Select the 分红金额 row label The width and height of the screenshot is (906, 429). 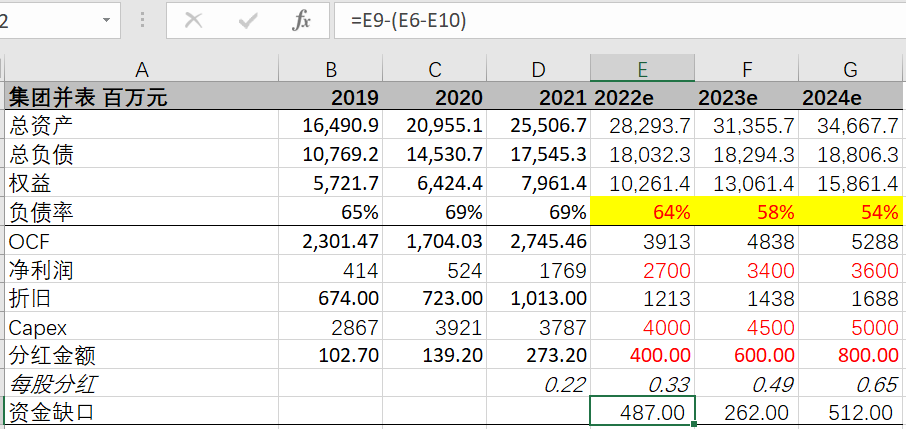142,354
